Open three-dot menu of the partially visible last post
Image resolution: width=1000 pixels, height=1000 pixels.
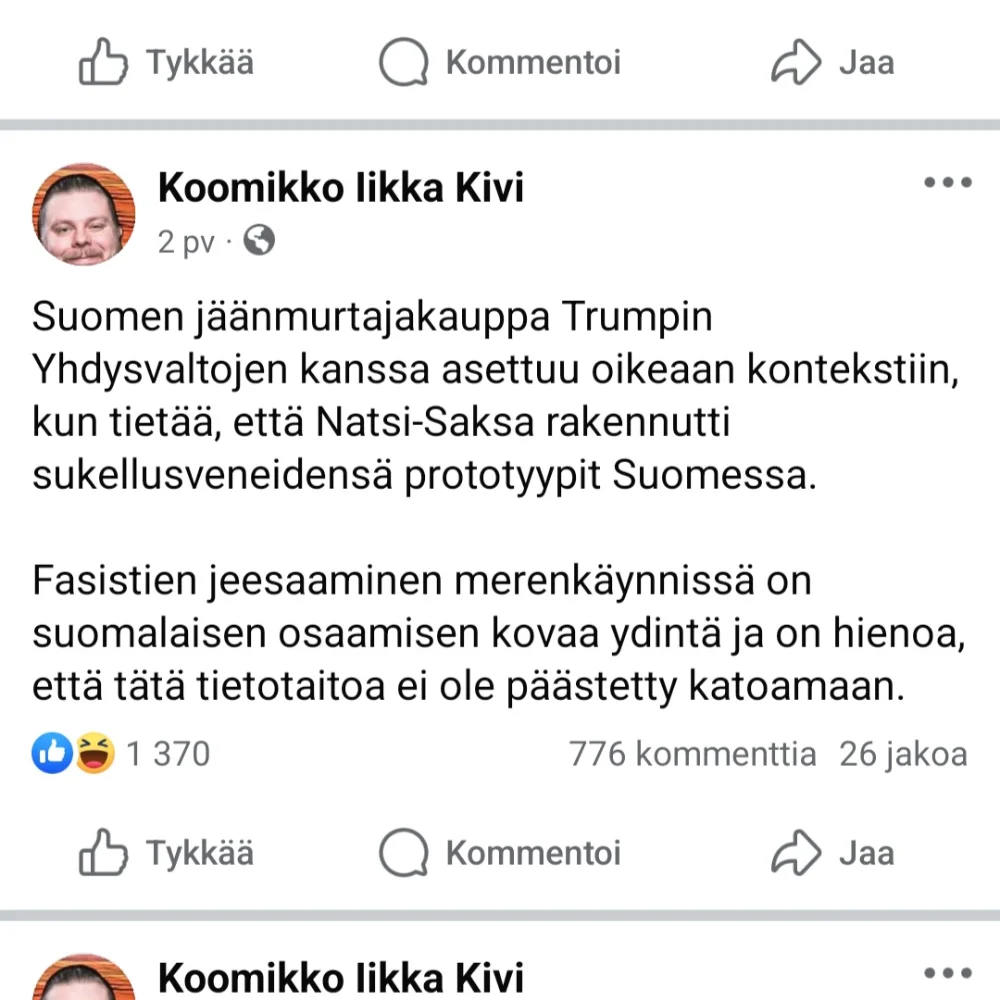pos(947,973)
